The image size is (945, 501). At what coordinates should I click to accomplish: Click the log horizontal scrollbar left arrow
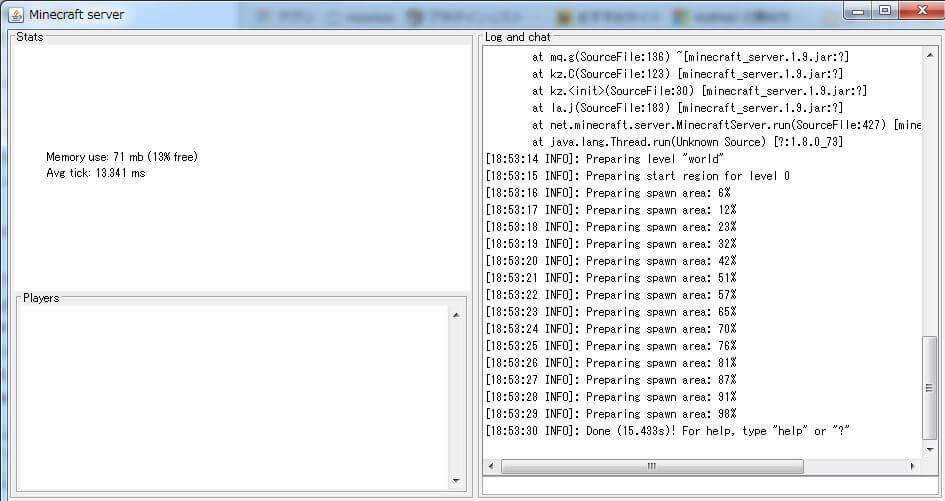[x=491, y=466]
